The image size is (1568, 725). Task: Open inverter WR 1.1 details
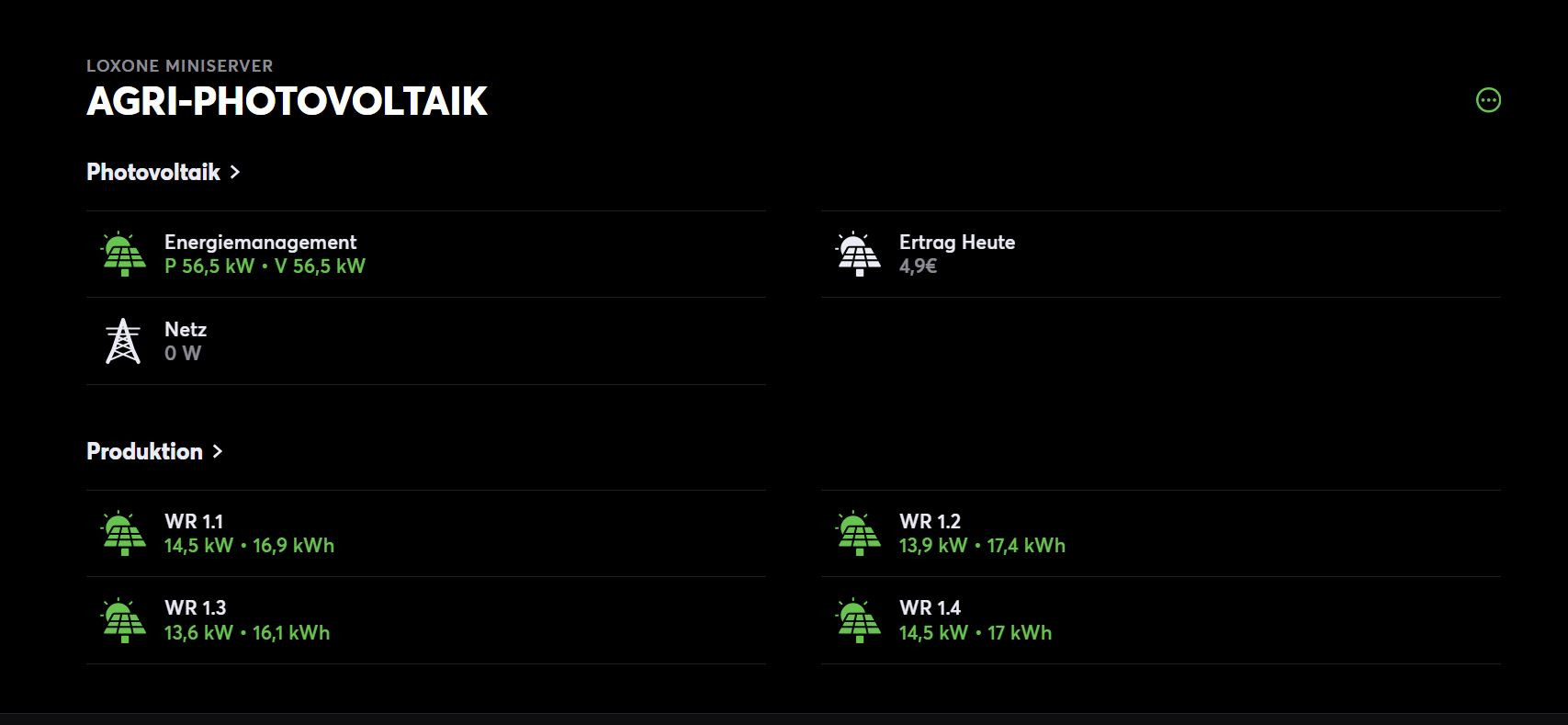pos(194,522)
